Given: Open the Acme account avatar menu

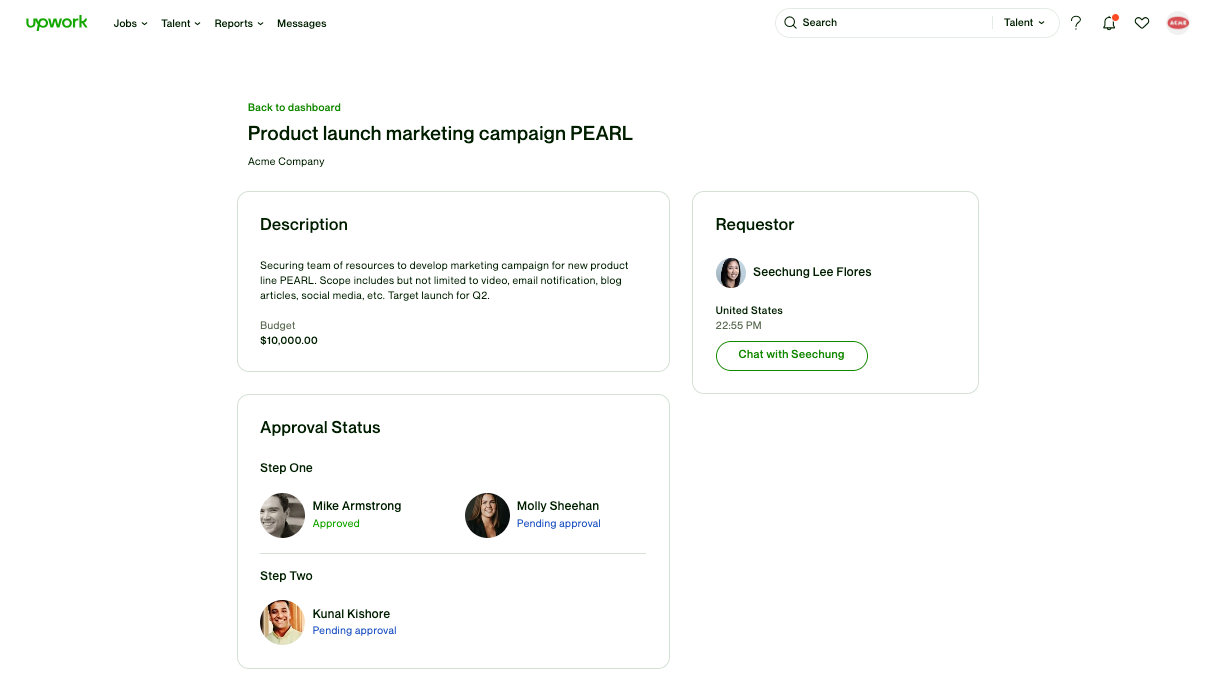Looking at the screenshot, I should point(1178,23).
